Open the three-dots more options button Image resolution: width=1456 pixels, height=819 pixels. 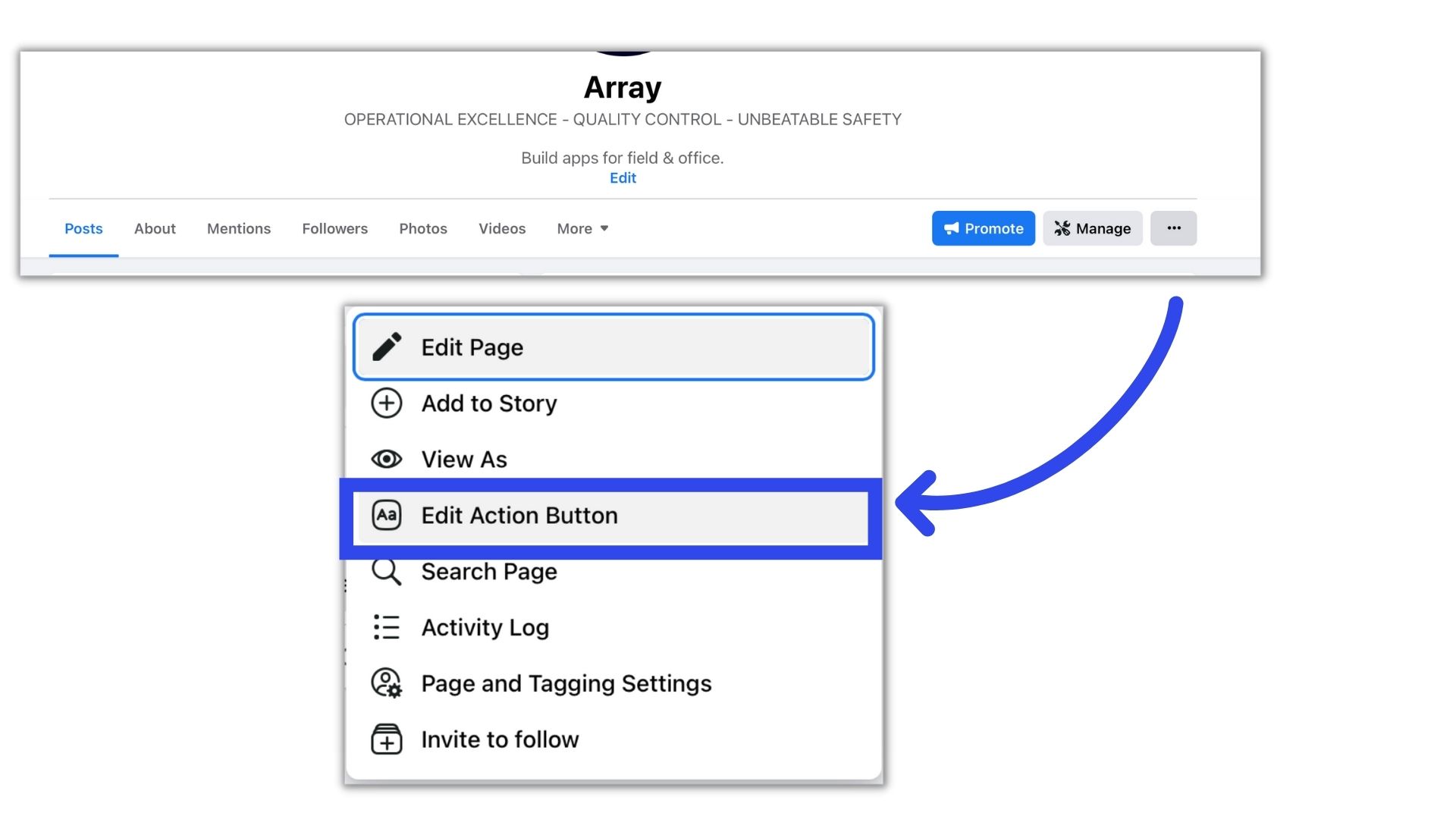click(1173, 228)
